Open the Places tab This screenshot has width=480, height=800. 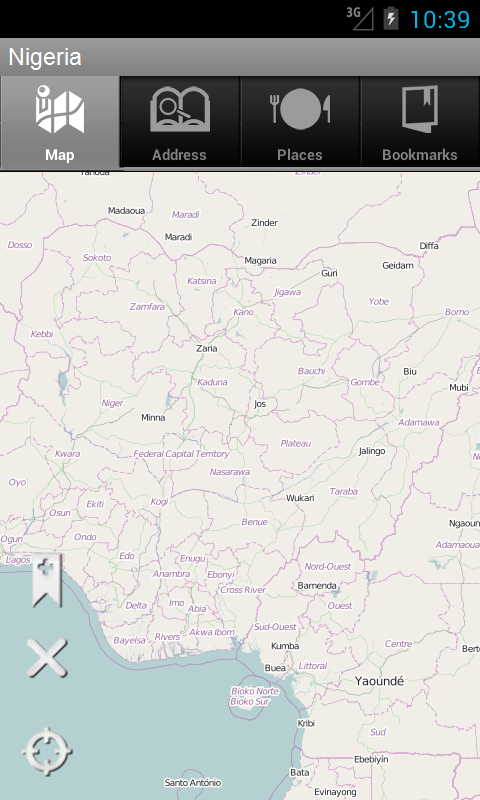point(300,122)
